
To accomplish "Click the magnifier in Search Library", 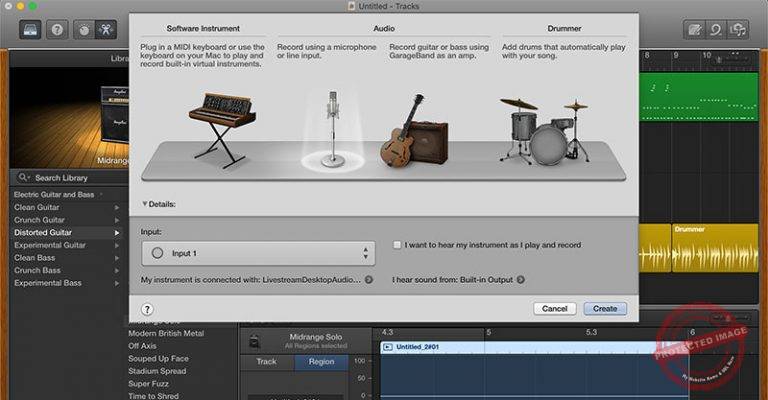I will [24, 177].
